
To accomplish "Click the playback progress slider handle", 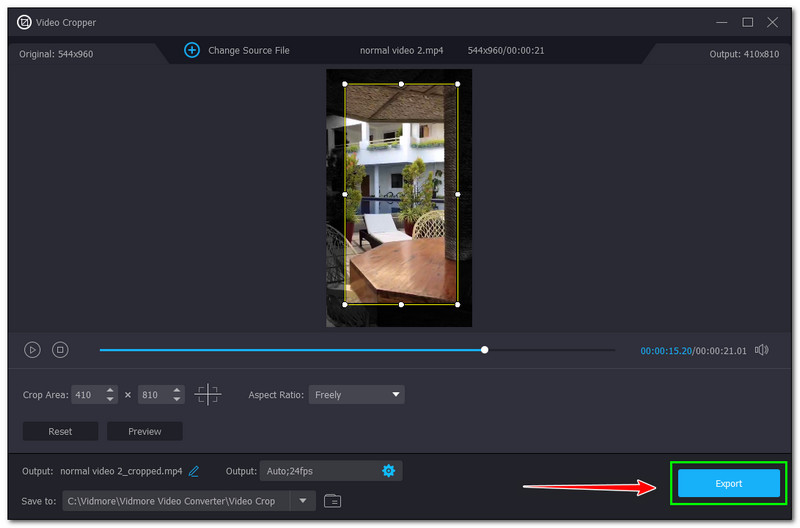I will (x=485, y=350).
